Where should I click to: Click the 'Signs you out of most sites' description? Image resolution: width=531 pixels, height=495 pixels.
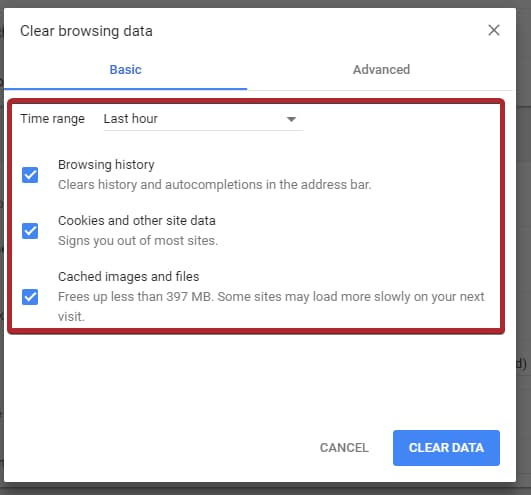138,241
